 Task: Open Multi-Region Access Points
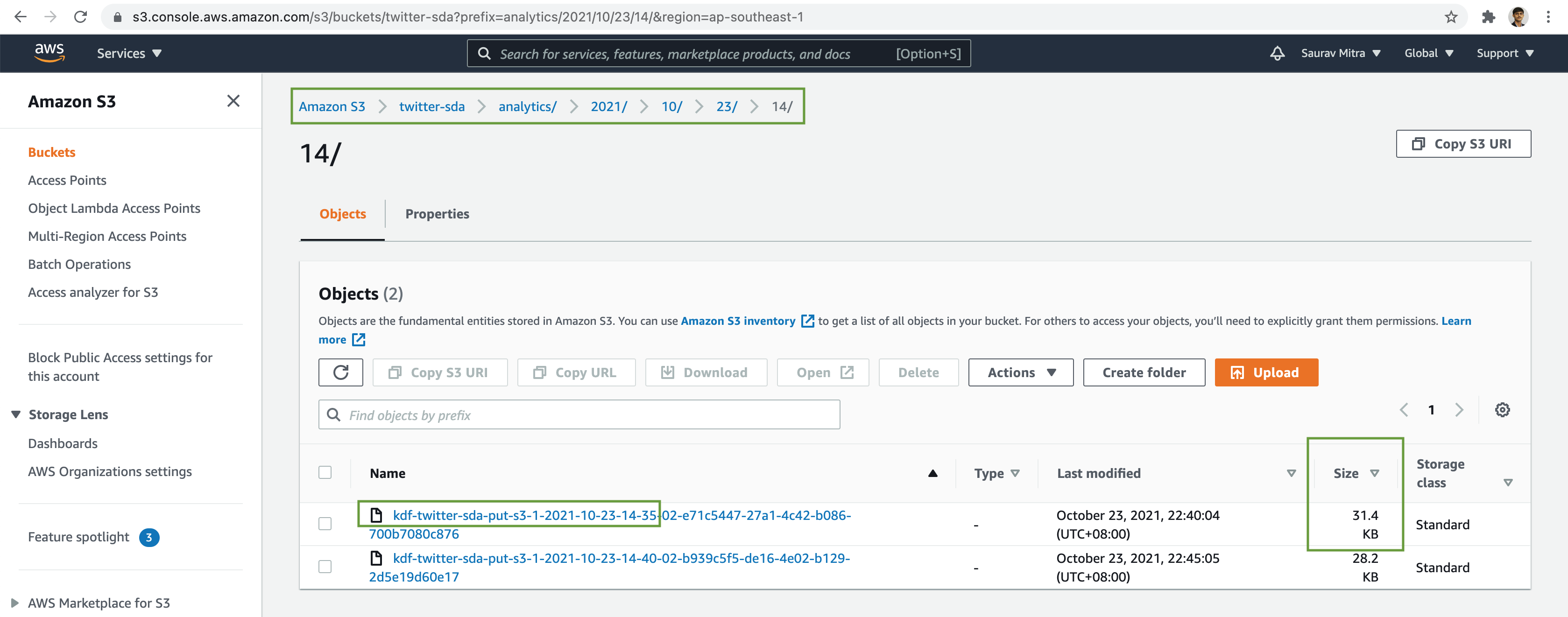107,236
